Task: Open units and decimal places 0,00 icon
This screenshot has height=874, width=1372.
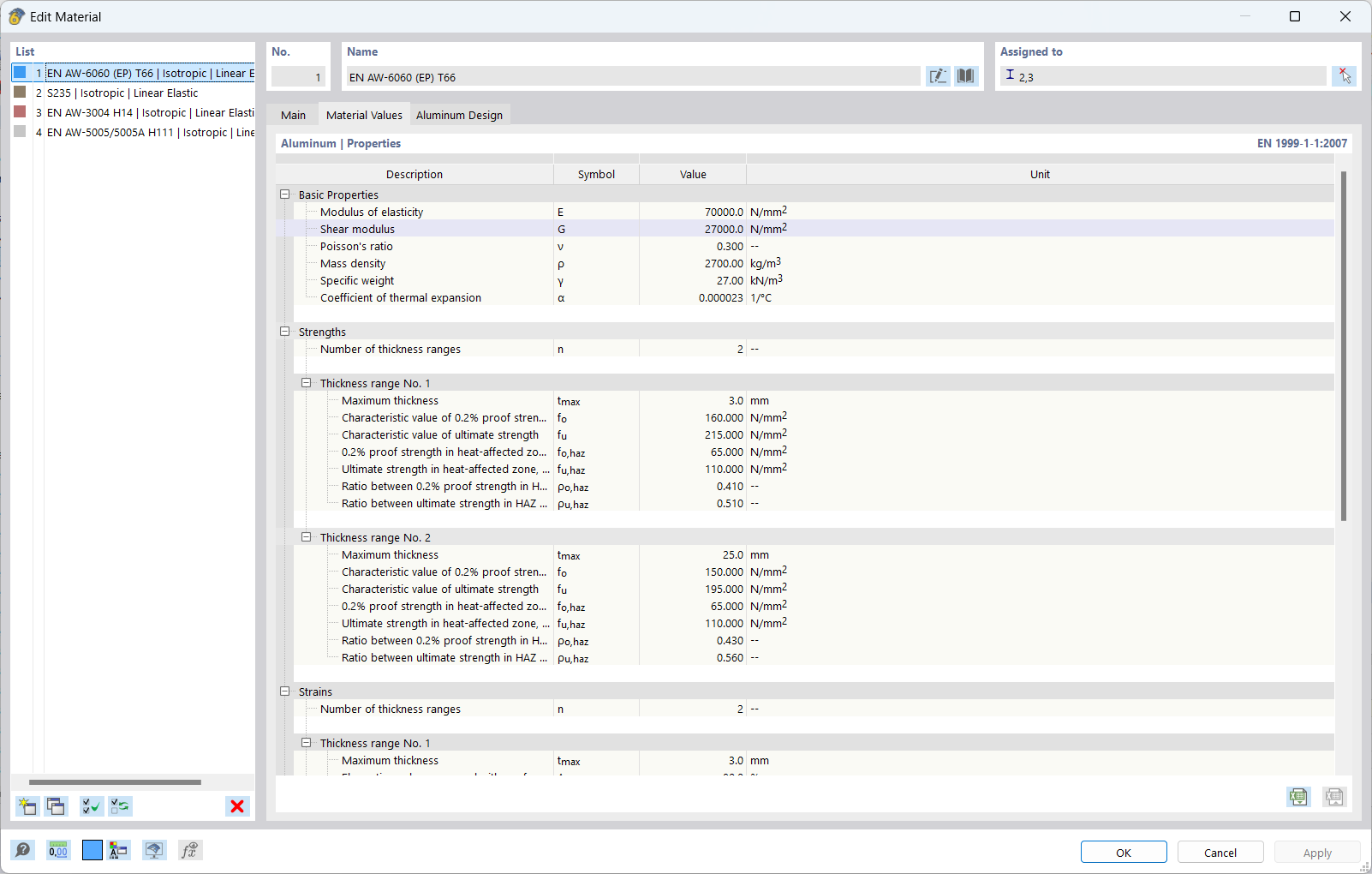Action: pyautogui.click(x=58, y=850)
